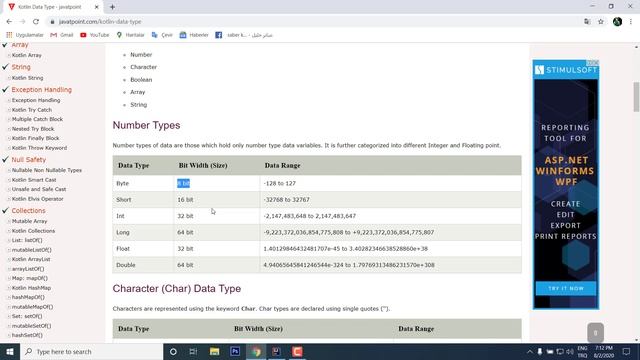Open List: listOf() sidebar link
The height and width of the screenshot is (360, 640).
tap(27, 240)
